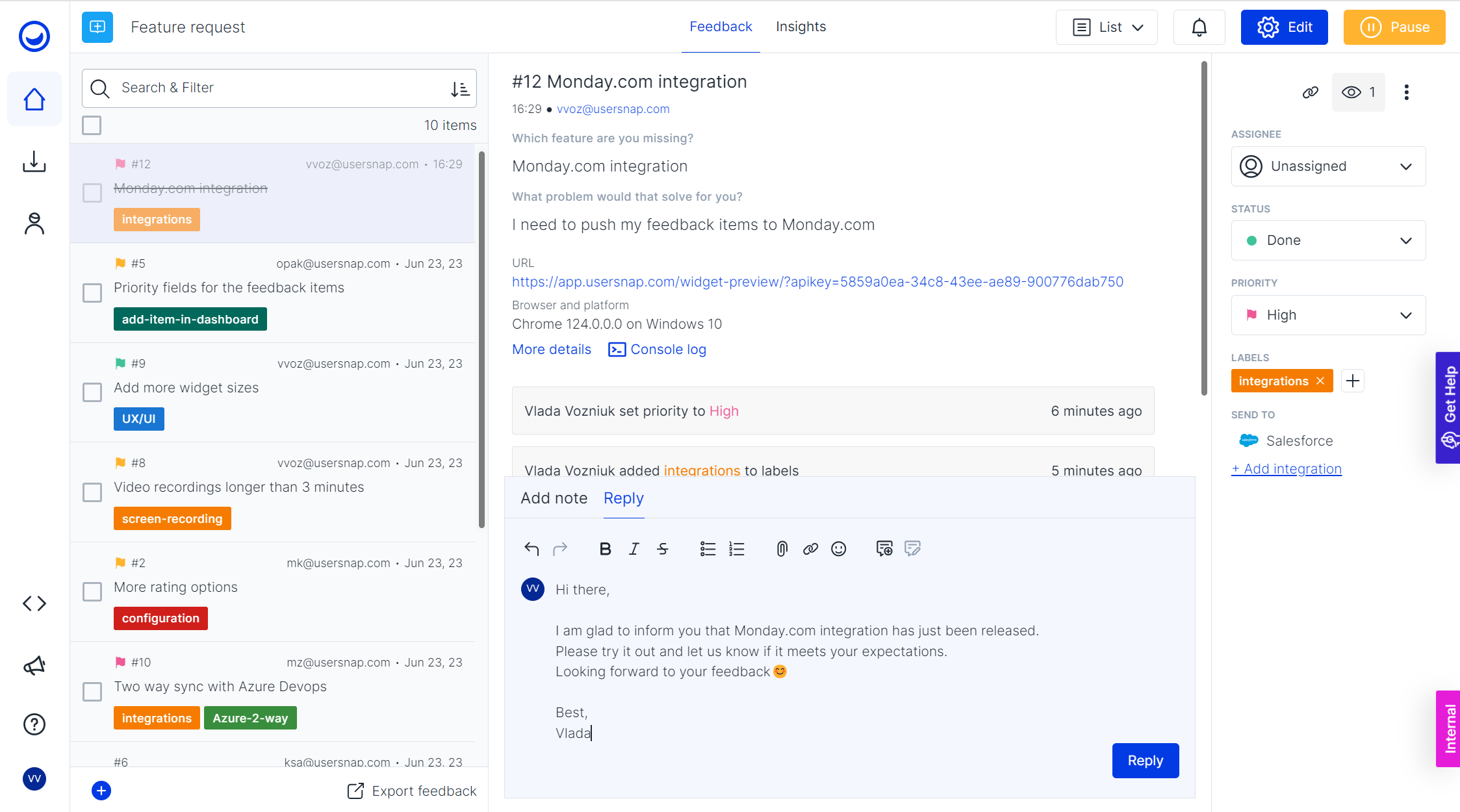The image size is (1460, 812).
Task: Click the notifications bell icon
Action: coord(1199,27)
